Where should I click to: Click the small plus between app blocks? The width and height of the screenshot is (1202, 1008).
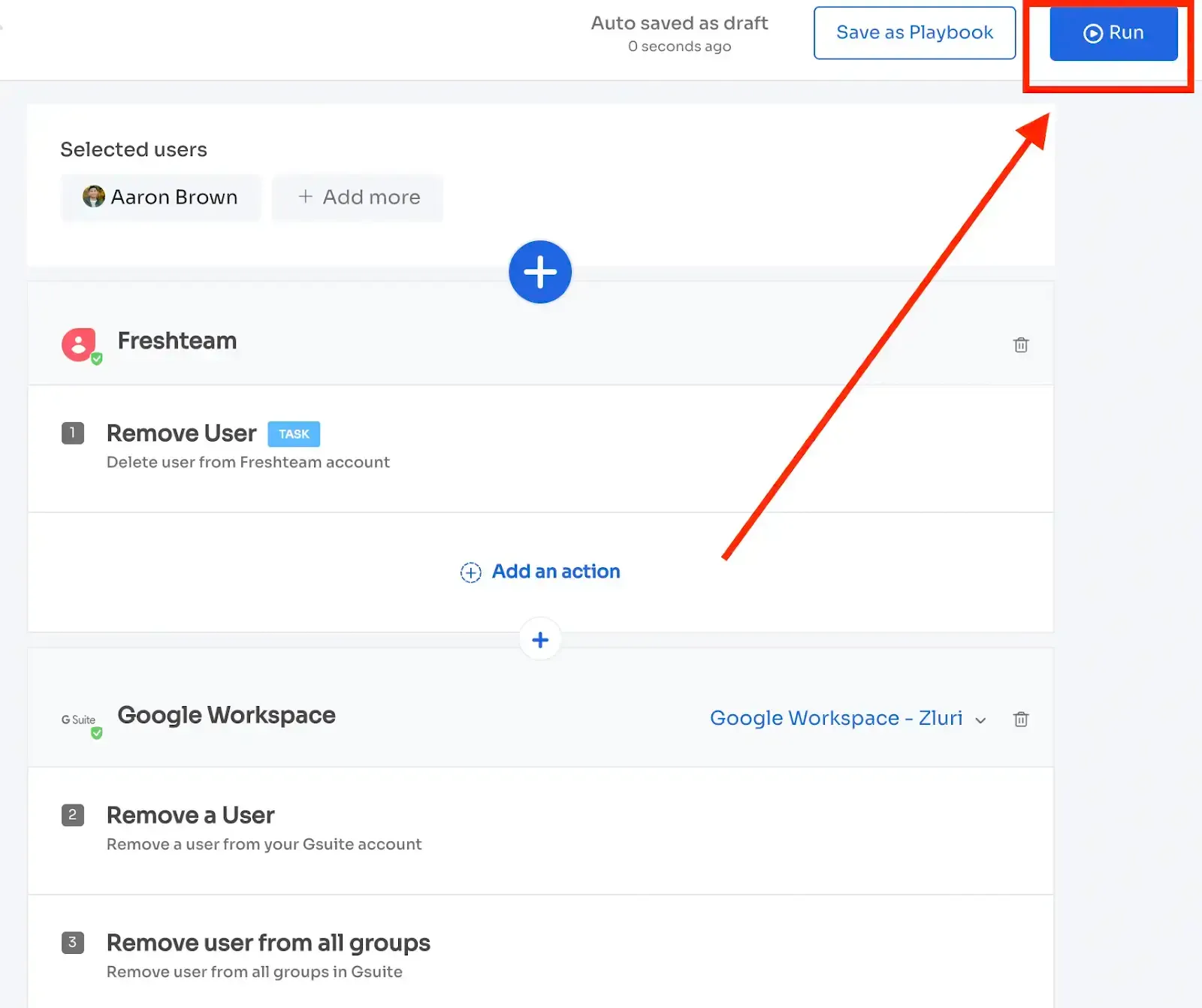click(540, 639)
